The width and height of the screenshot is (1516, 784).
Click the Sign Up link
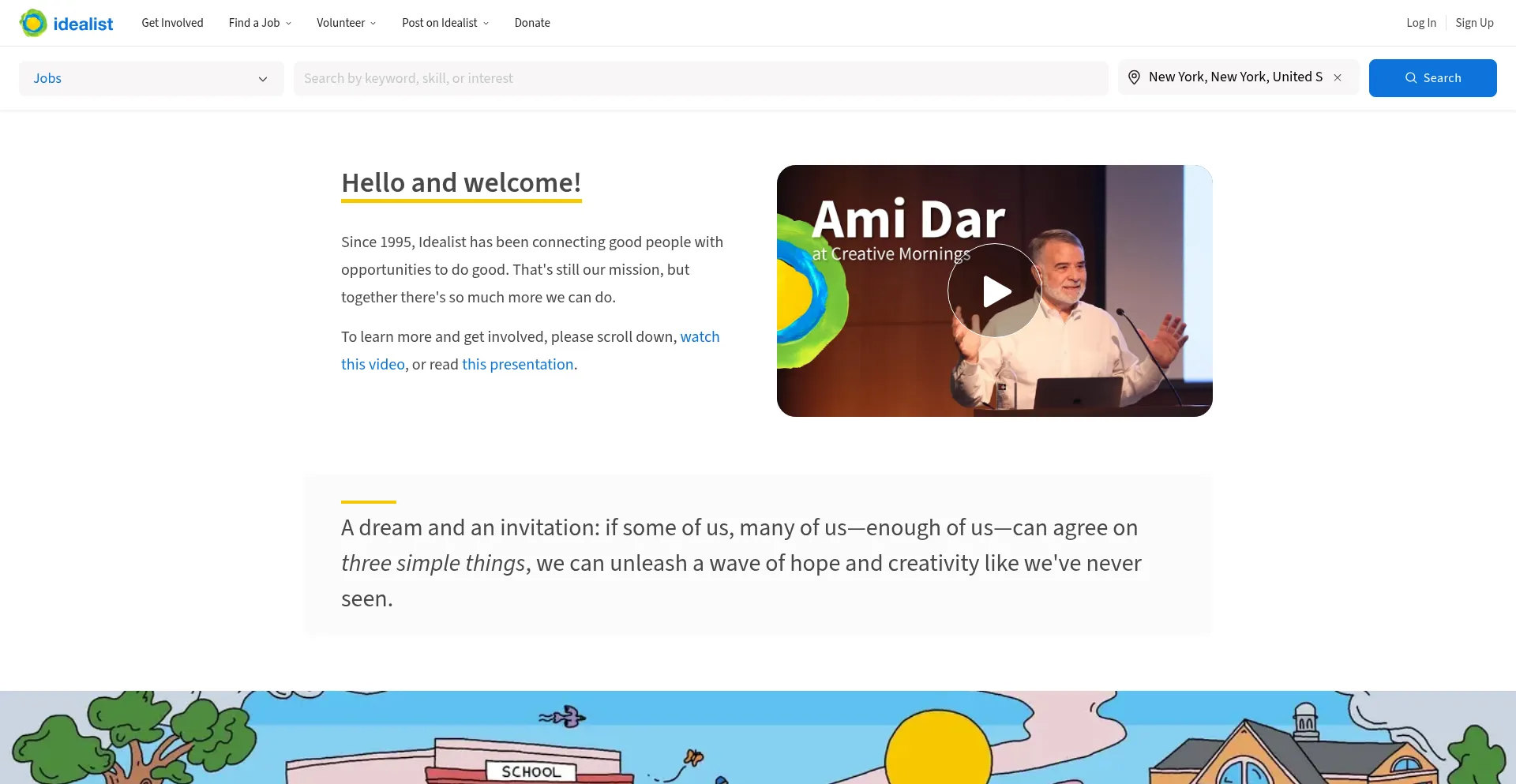(x=1474, y=23)
